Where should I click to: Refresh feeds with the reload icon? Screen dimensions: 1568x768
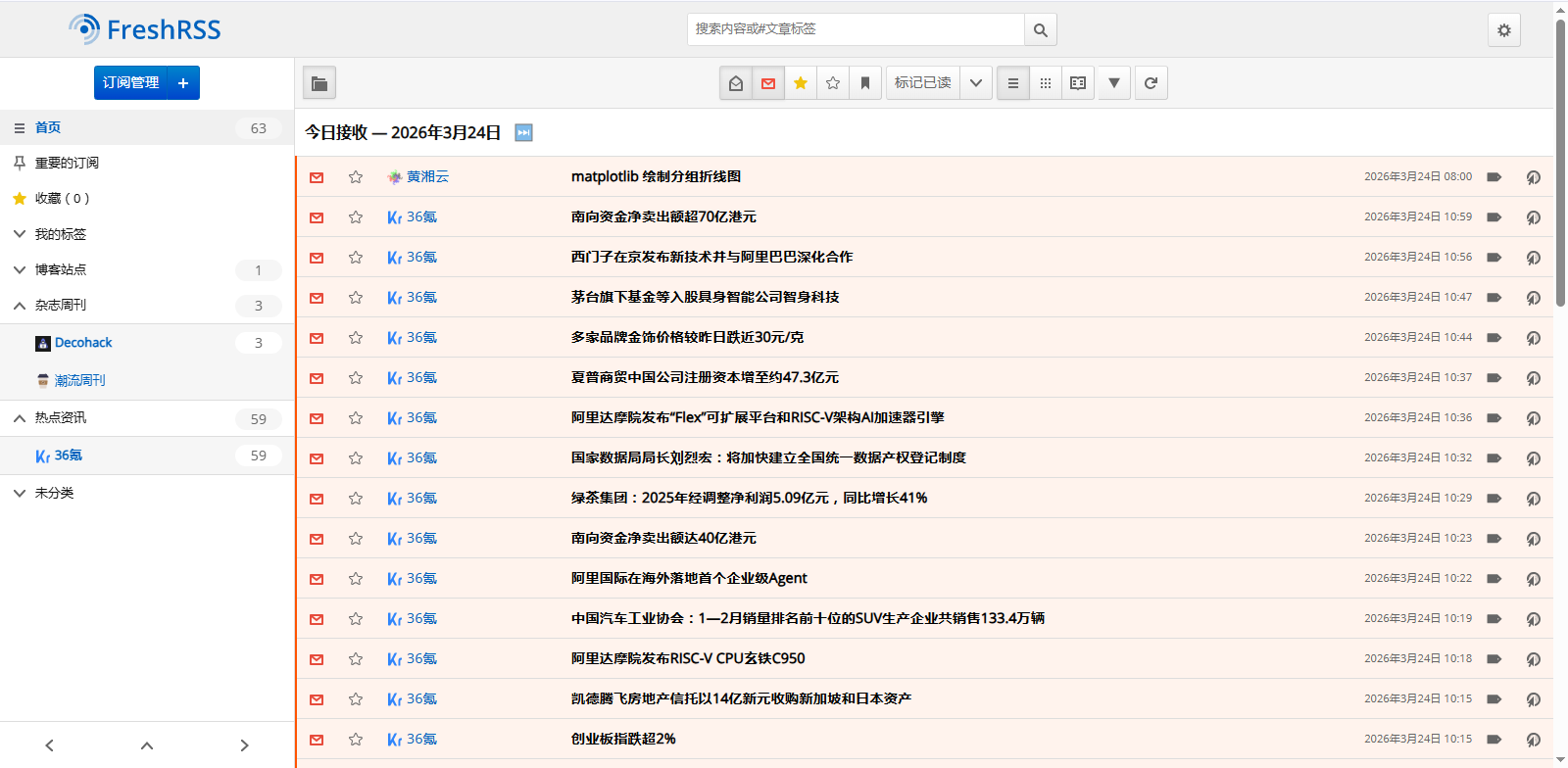click(x=1151, y=83)
